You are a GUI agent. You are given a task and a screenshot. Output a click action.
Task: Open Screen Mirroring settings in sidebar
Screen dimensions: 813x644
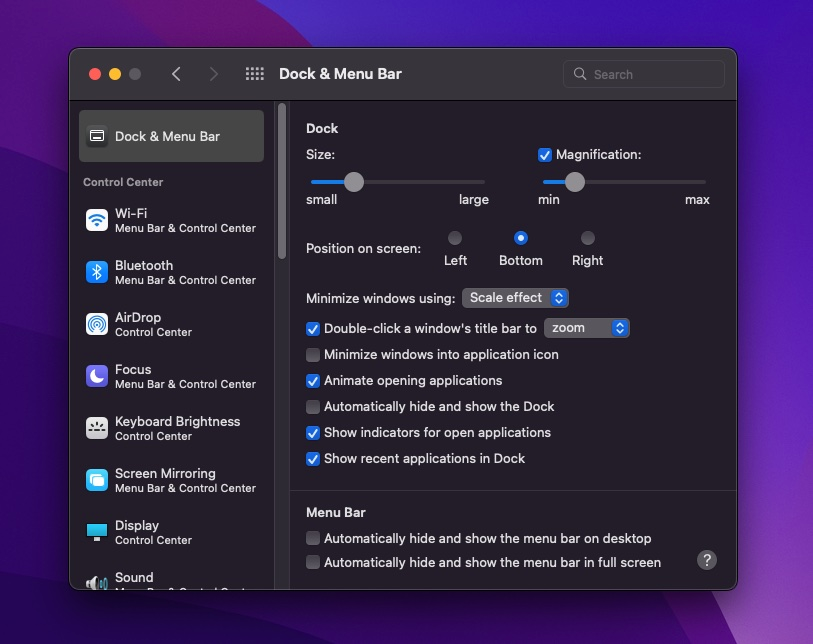tap(171, 480)
